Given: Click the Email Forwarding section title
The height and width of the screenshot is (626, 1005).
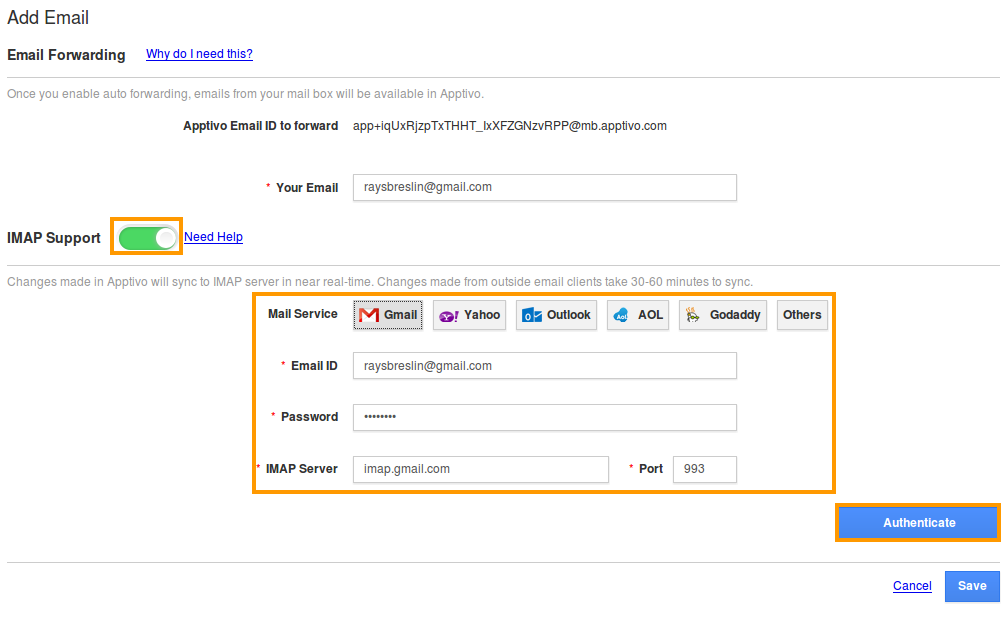Looking at the screenshot, I should click(x=66, y=55).
